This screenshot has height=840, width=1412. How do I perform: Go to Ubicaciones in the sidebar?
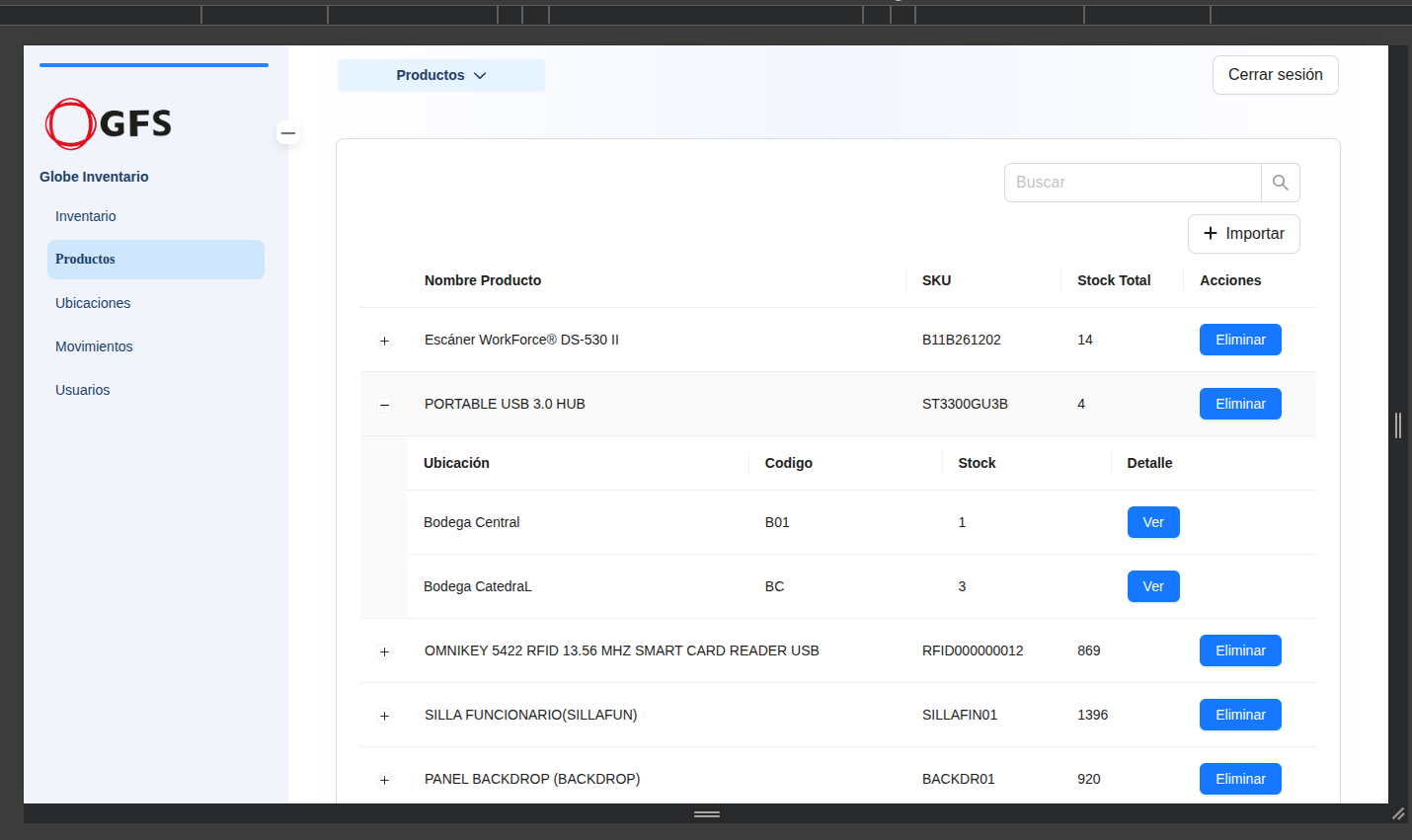point(93,303)
